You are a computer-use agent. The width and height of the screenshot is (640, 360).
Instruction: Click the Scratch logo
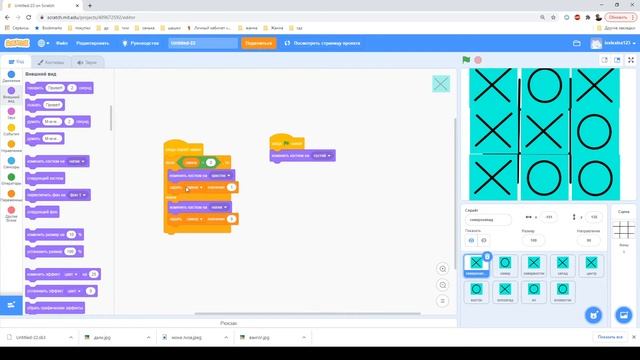tap(17, 43)
